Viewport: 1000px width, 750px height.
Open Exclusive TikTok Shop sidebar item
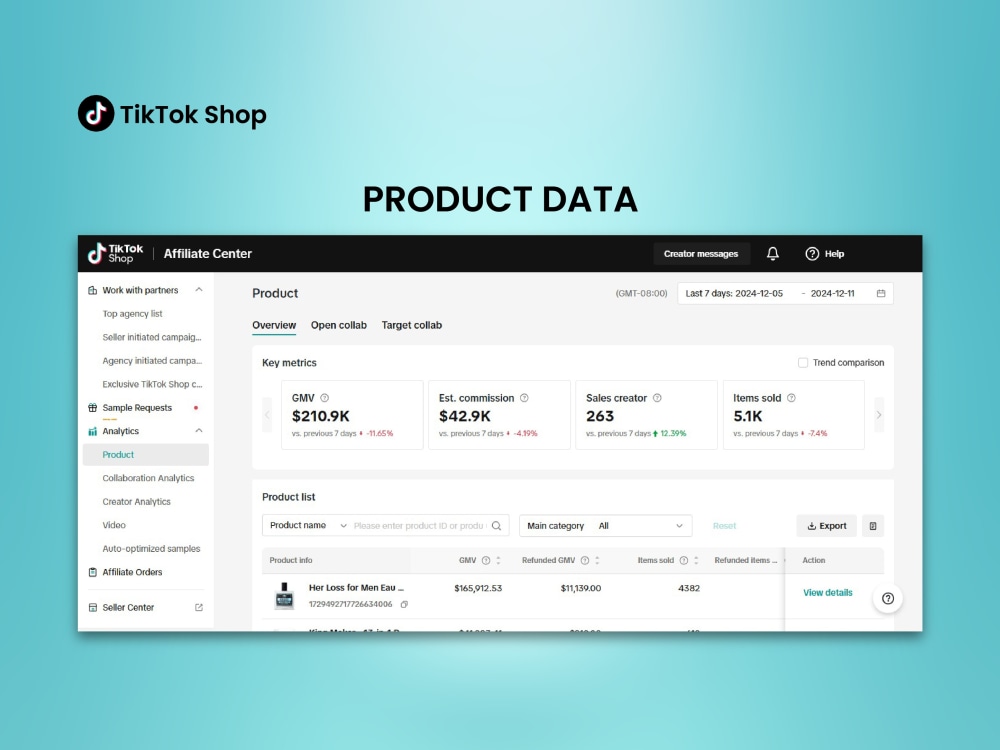(x=152, y=385)
